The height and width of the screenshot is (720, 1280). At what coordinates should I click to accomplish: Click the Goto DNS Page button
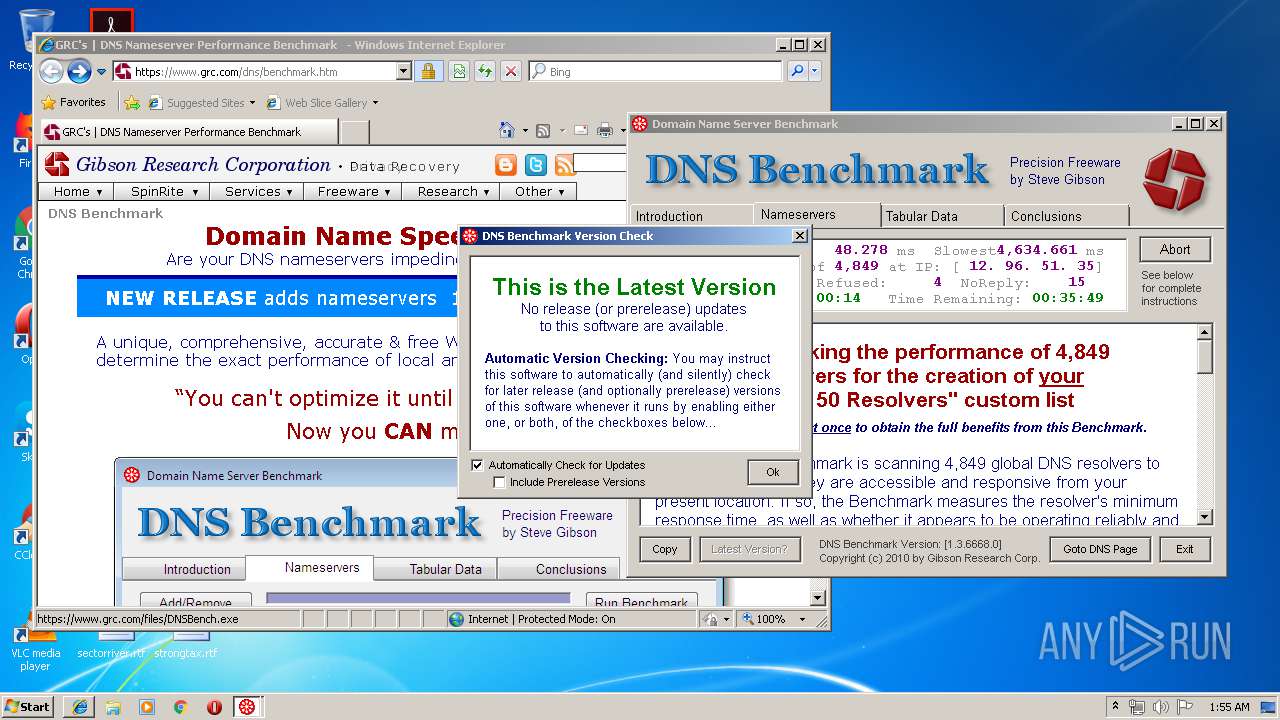pos(1100,549)
